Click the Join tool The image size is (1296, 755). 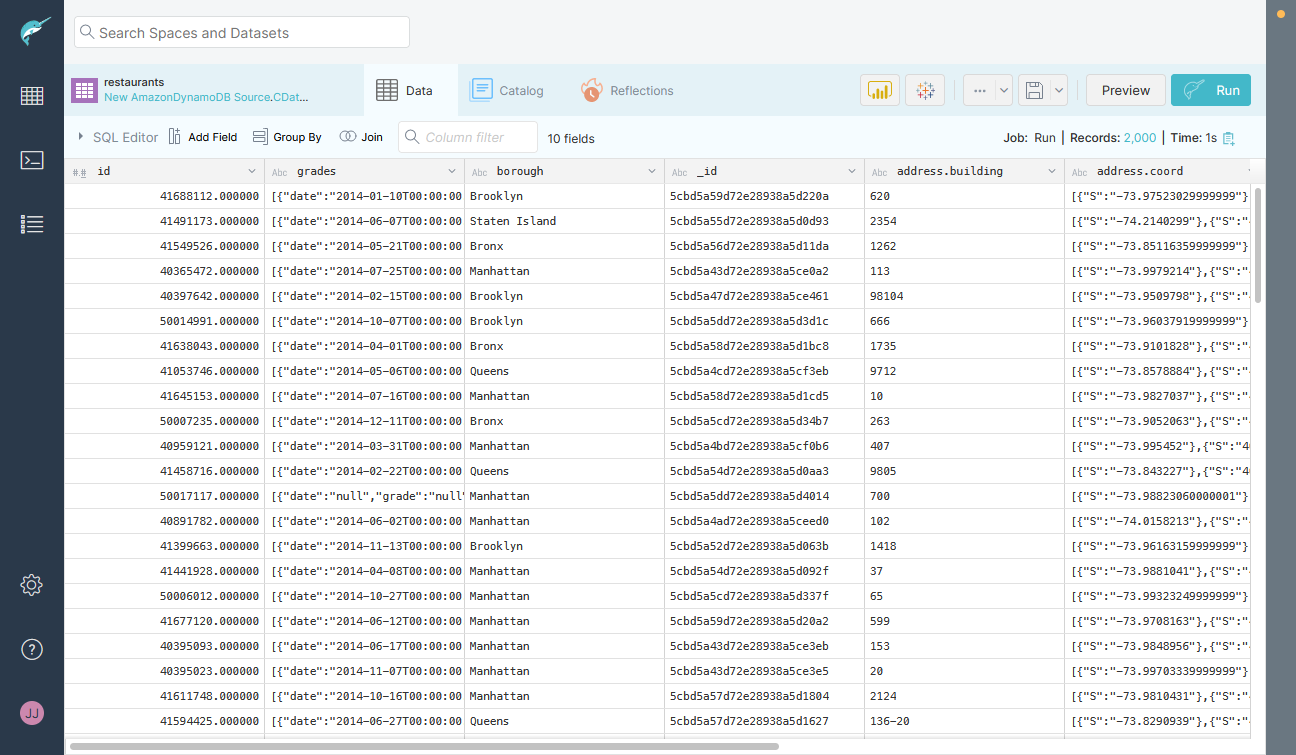[361, 137]
